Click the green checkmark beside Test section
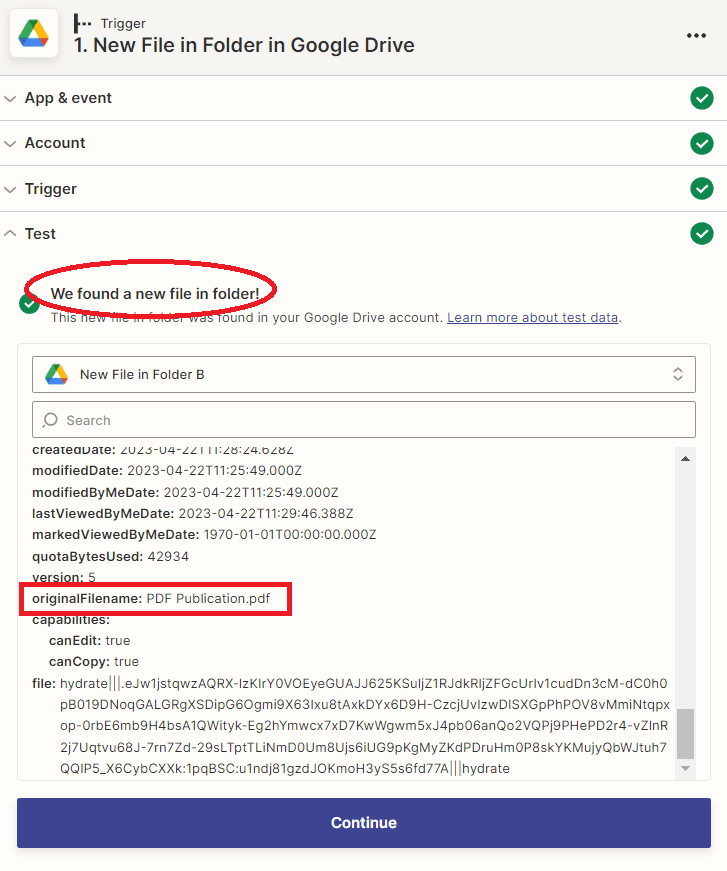 pyautogui.click(x=702, y=233)
